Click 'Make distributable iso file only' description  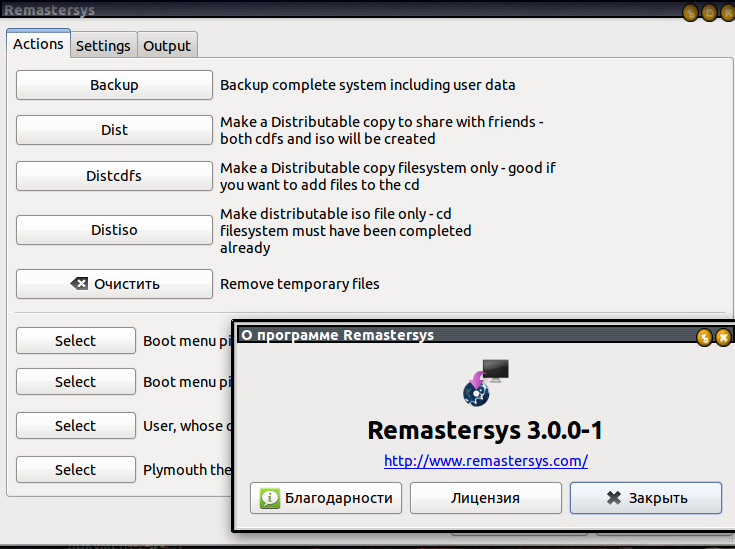point(346,231)
